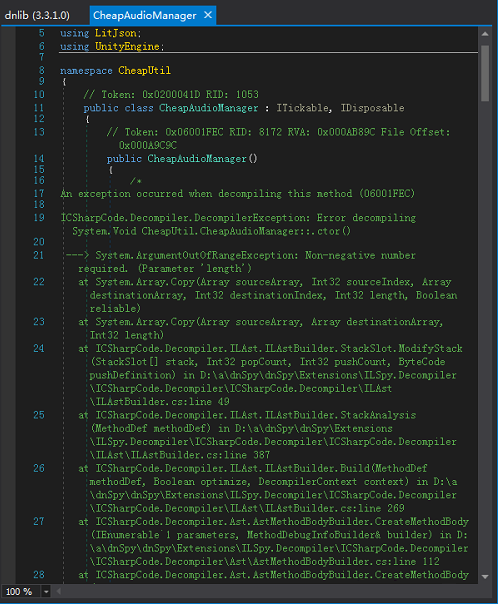Click the vertical scrollbar up arrow
This screenshot has height=604, width=498.
pos(485,34)
